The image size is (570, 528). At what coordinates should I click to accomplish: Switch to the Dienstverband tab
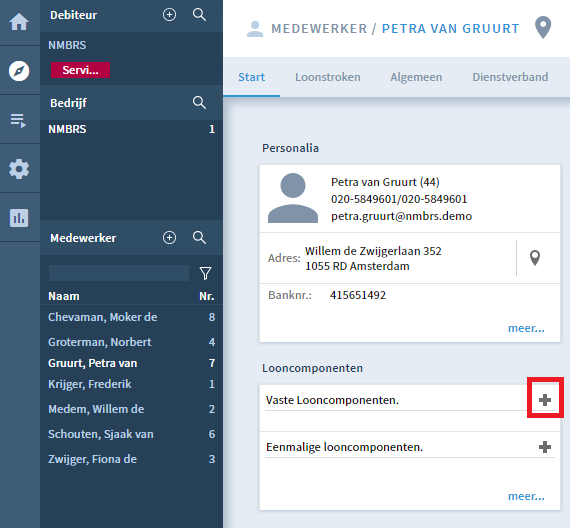[510, 77]
